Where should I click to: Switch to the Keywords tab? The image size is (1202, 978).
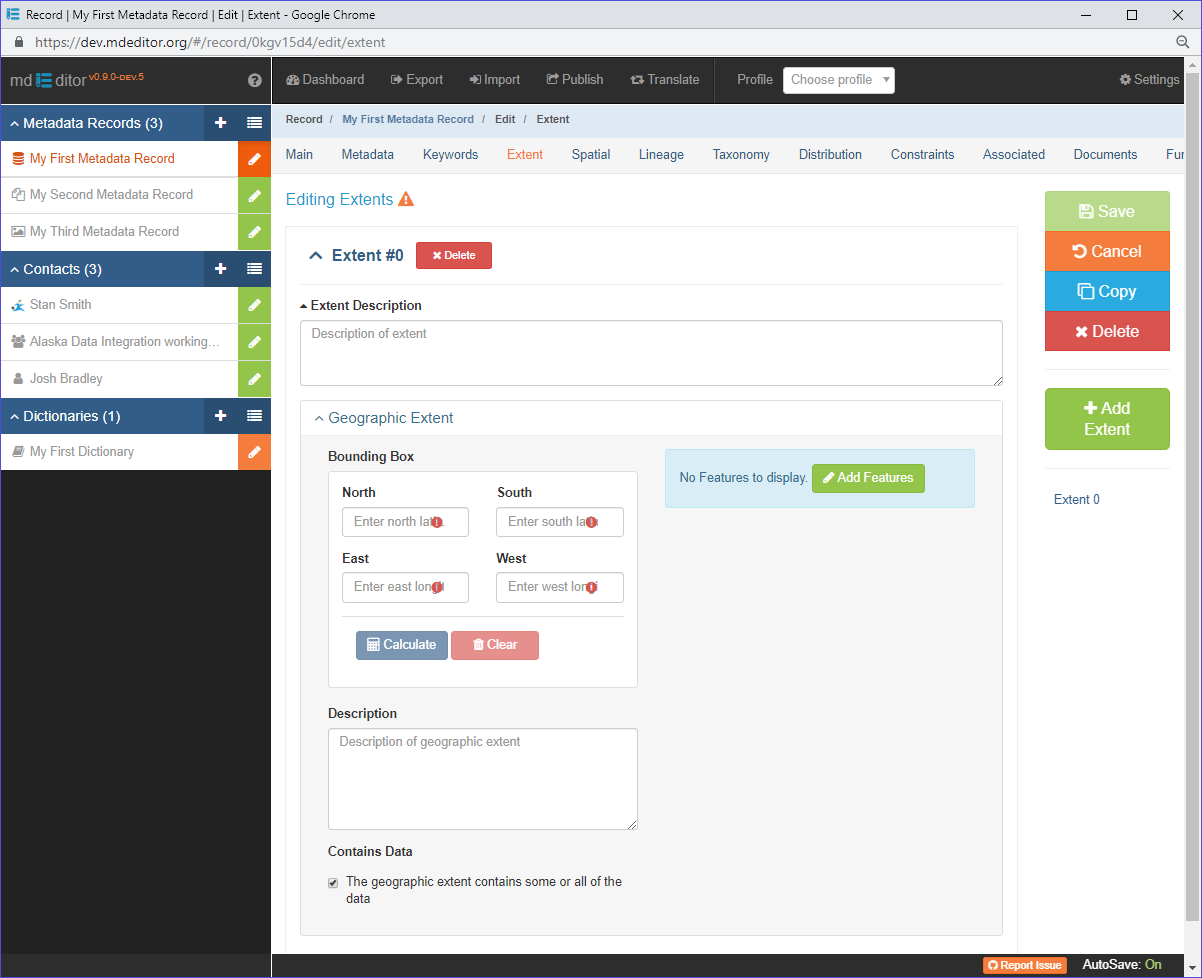click(x=450, y=155)
